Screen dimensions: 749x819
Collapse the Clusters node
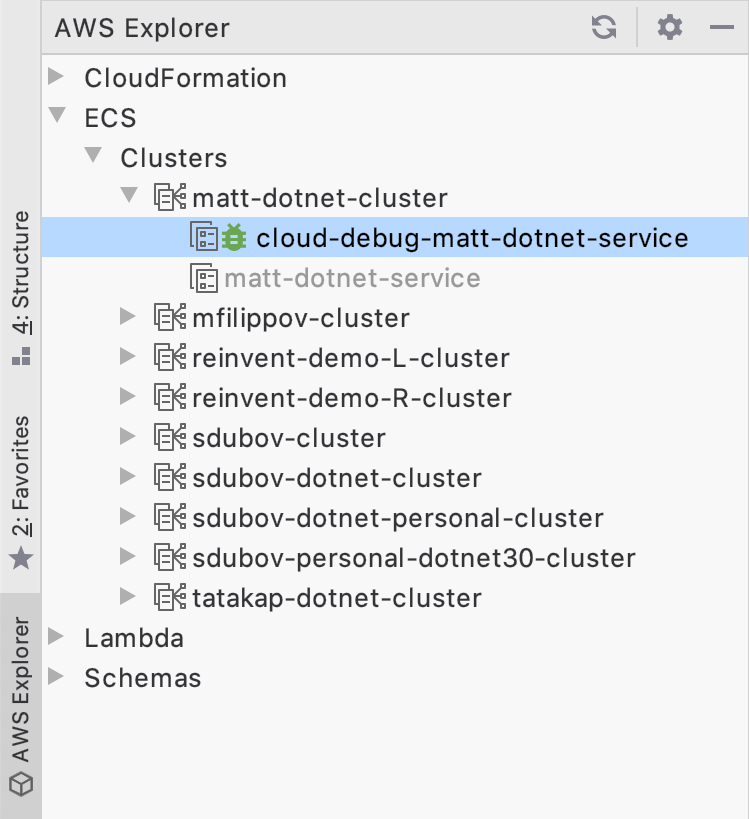pos(93,155)
